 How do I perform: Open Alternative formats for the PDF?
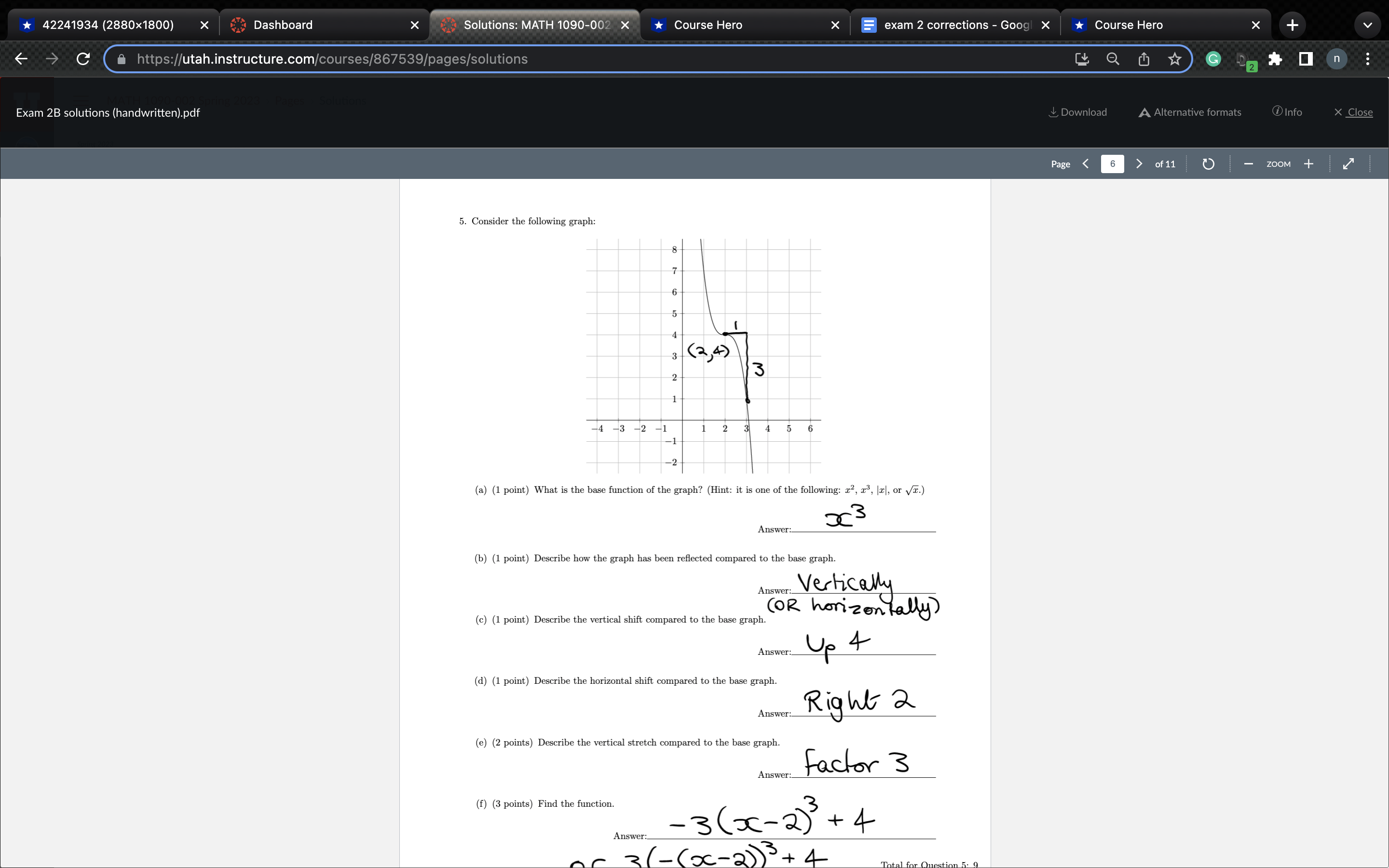pyautogui.click(x=1189, y=112)
